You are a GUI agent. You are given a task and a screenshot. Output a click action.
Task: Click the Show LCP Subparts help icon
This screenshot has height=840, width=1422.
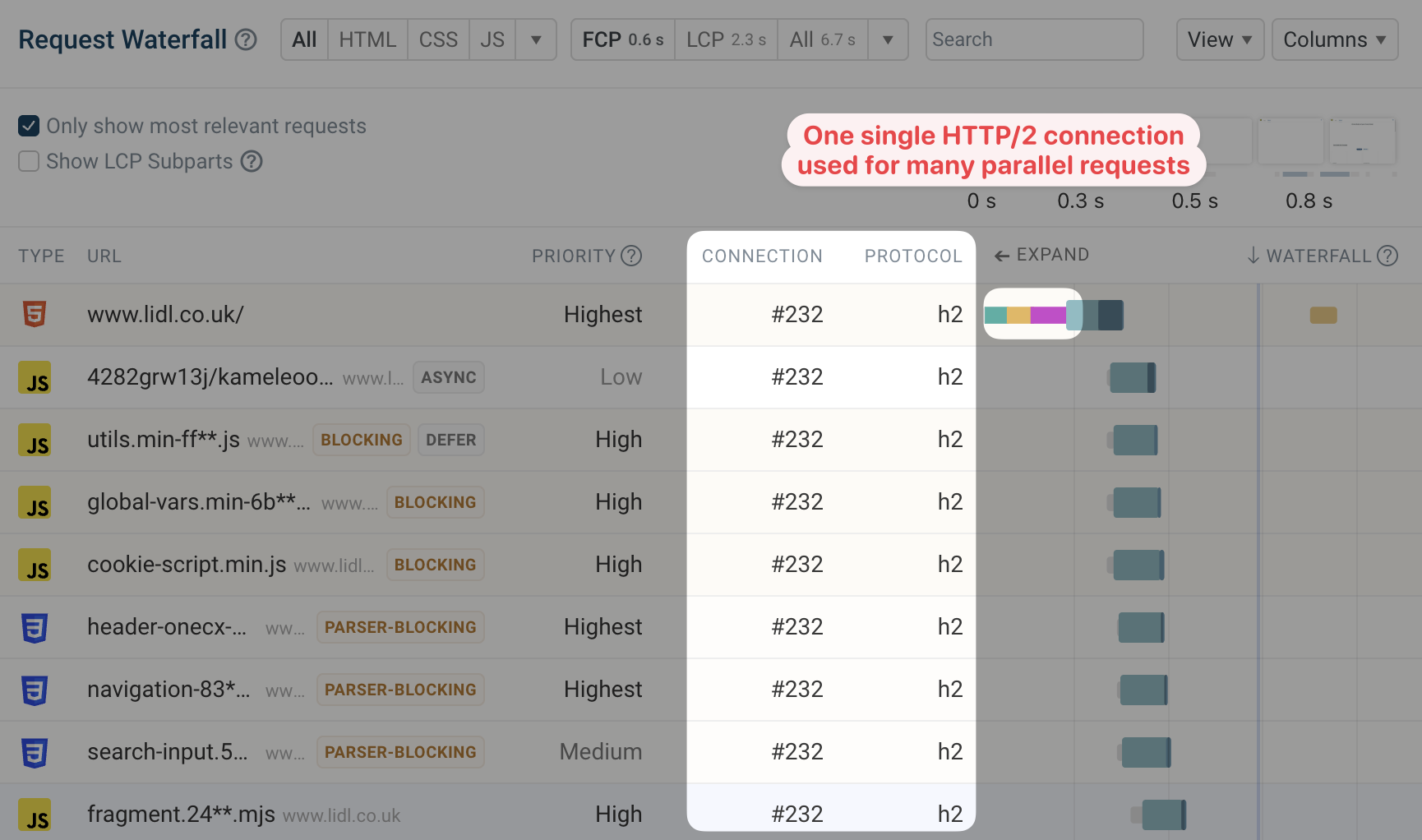(252, 161)
